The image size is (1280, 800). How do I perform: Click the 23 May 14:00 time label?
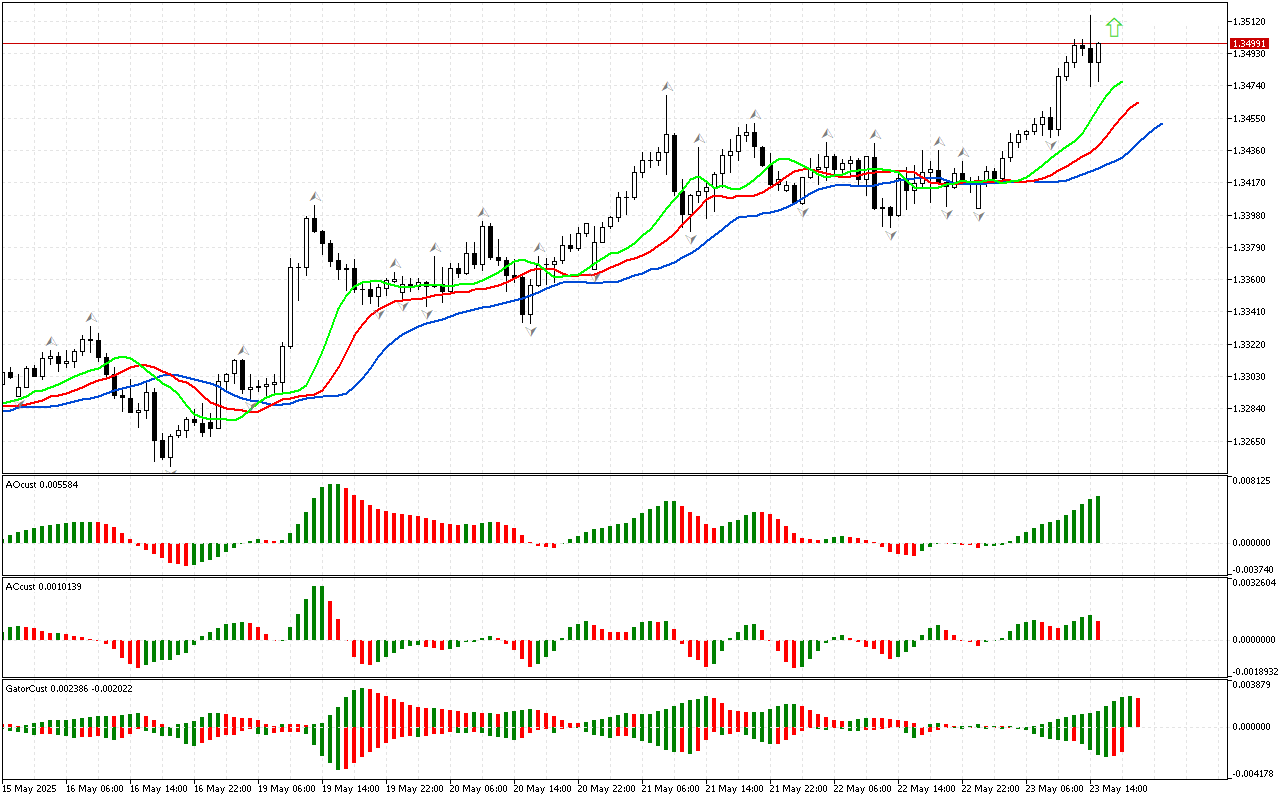click(x=1118, y=789)
